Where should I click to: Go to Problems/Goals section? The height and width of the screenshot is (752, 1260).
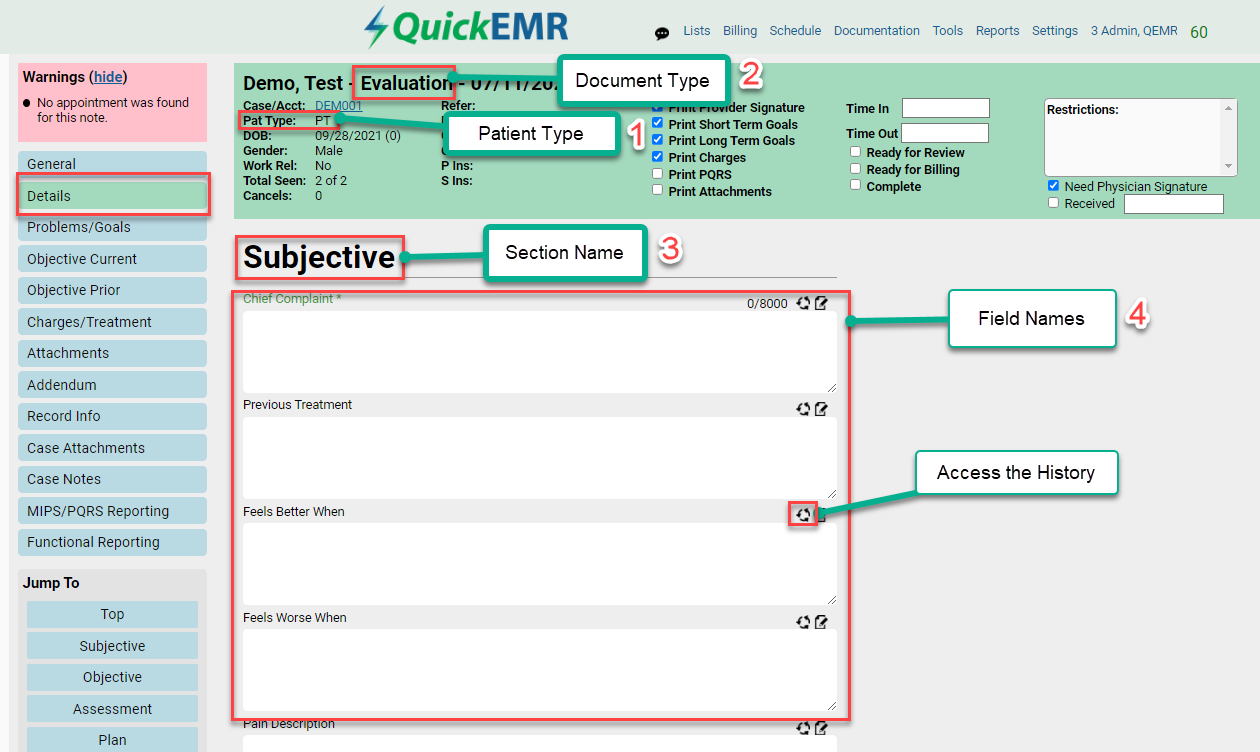(112, 227)
